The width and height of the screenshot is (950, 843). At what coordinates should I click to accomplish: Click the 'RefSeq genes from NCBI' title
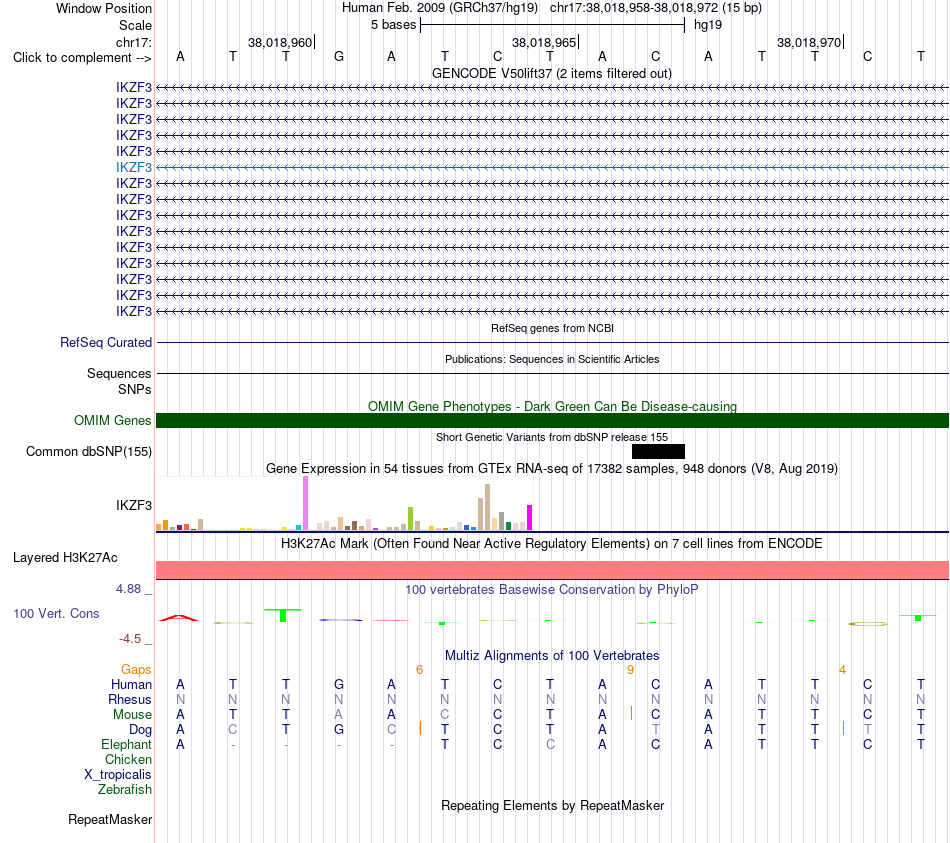coord(552,328)
